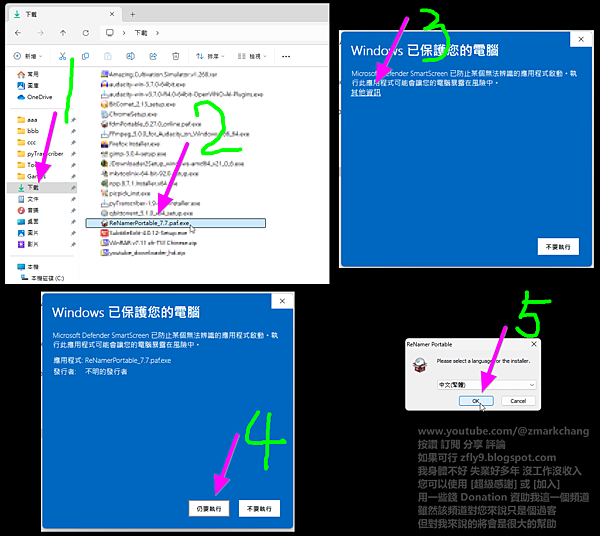Close the ReNamer Portable language dialog
This screenshot has height=536, width=600.
click(534, 344)
